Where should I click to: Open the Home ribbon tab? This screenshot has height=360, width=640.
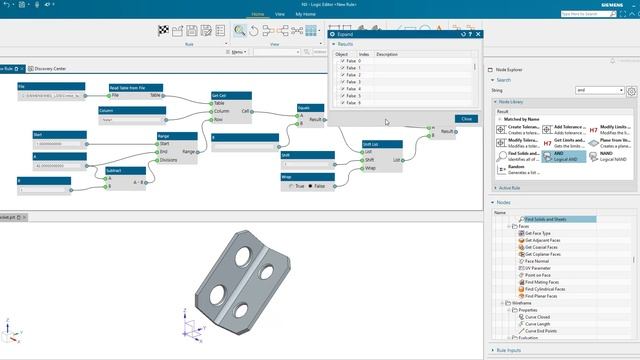point(258,14)
